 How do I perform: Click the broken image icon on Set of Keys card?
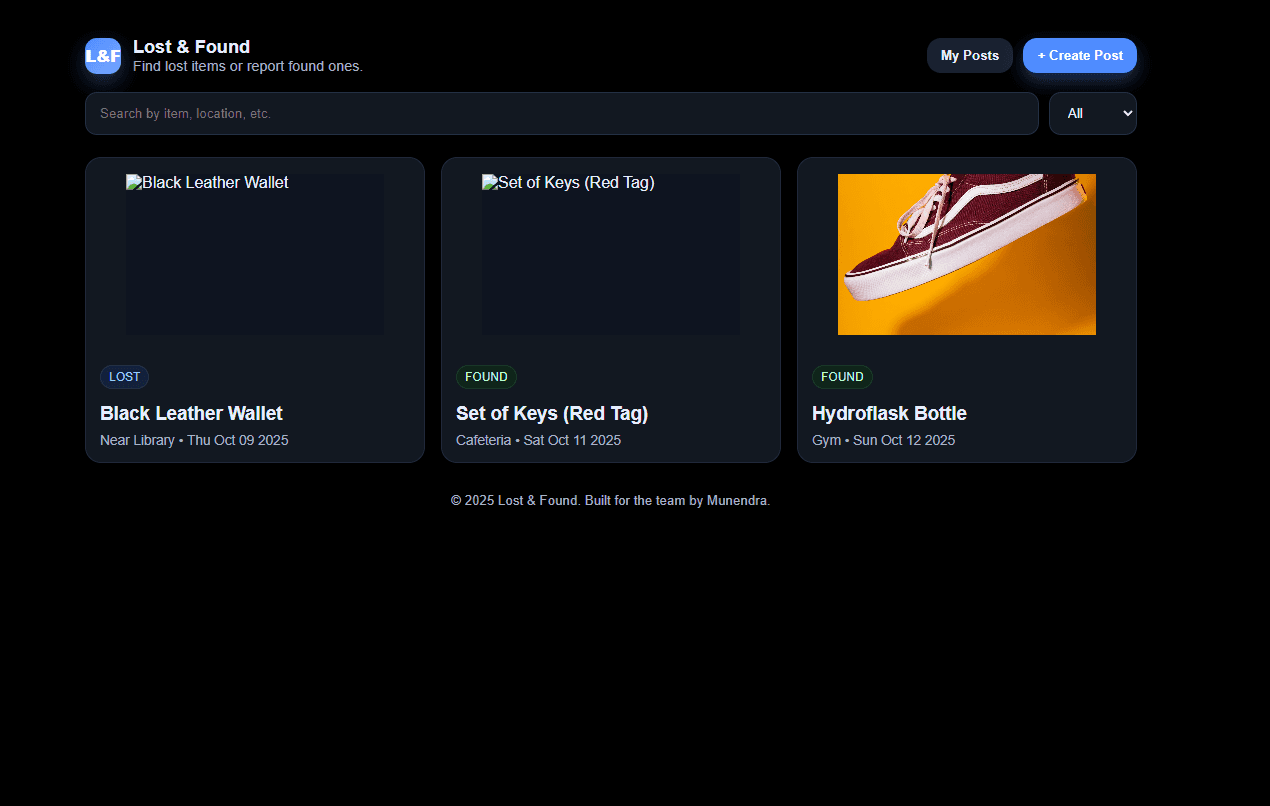tap(488, 182)
